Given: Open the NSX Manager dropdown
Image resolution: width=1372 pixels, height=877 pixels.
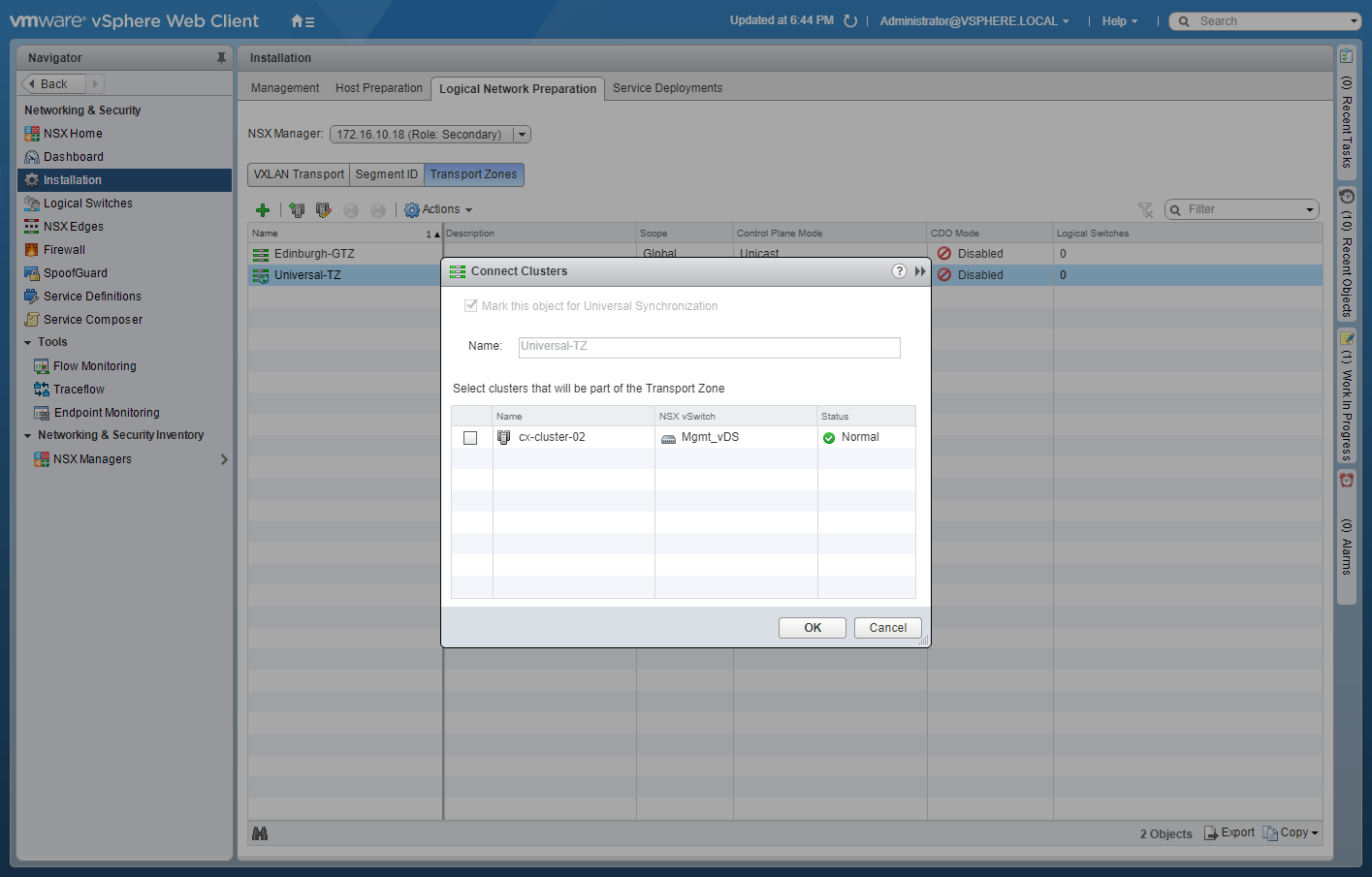Looking at the screenshot, I should coord(522,135).
